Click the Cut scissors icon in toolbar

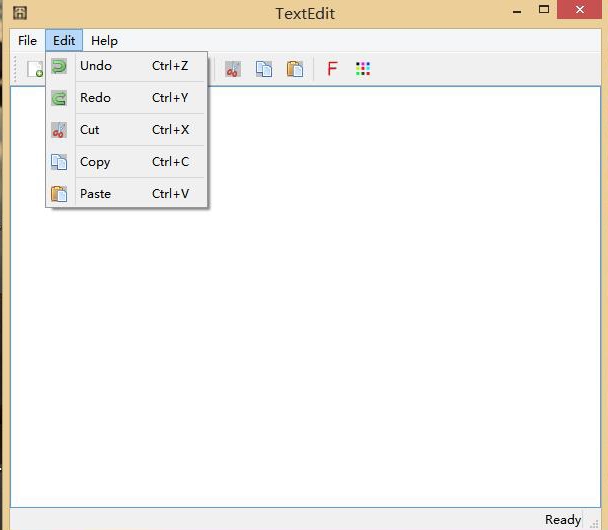[233, 69]
